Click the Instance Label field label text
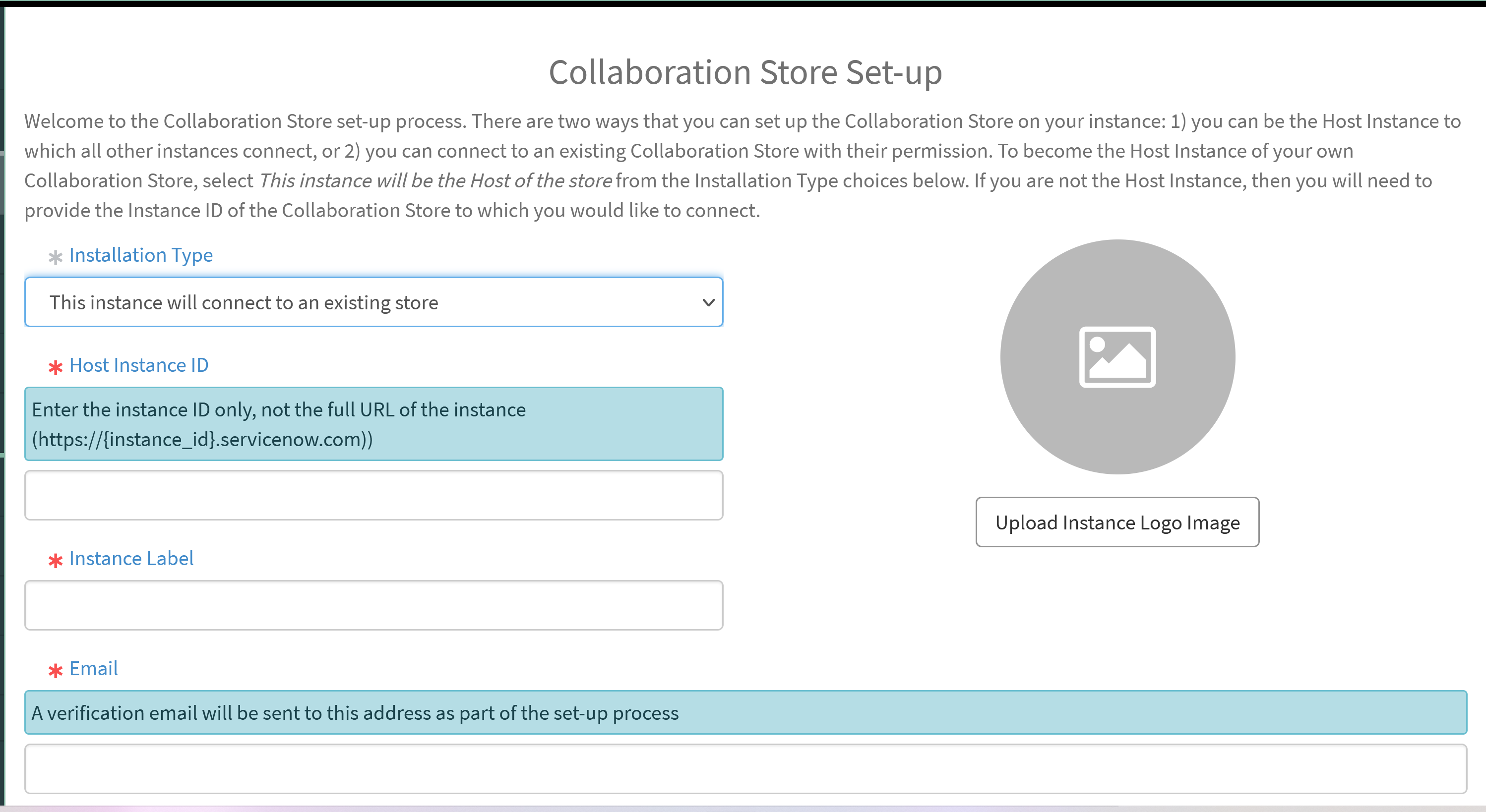This screenshot has width=1486, height=812. tap(131, 558)
